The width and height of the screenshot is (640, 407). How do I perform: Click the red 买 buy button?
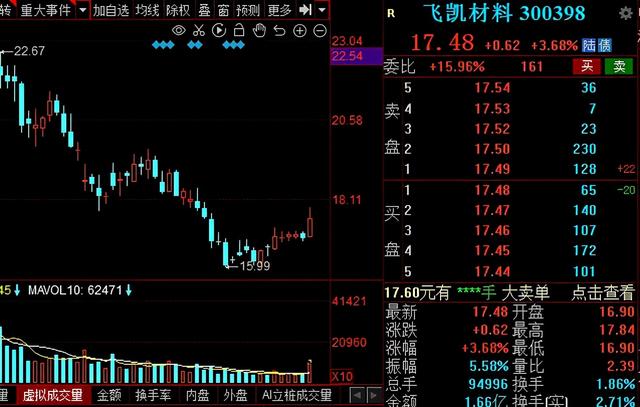[x=587, y=66]
